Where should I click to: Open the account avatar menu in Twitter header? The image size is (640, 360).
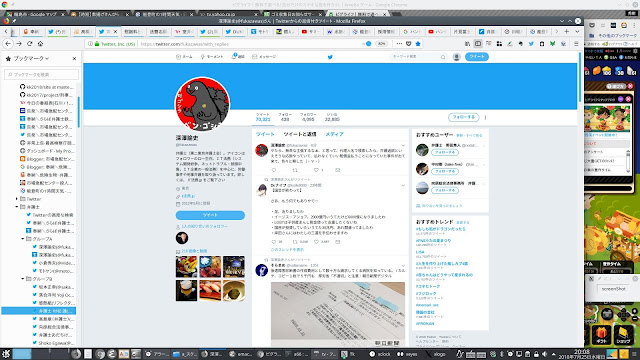[456, 57]
